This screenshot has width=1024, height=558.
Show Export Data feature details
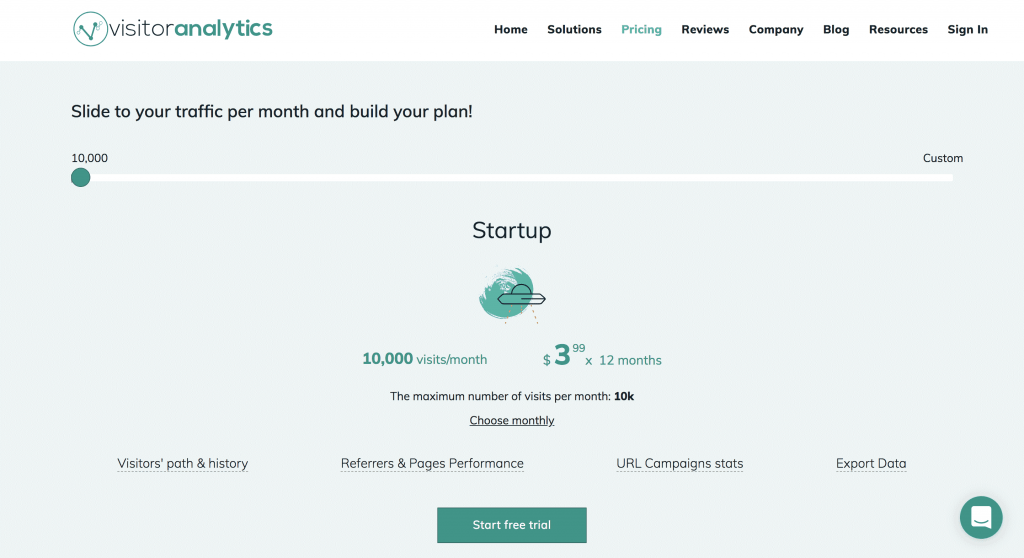871,464
